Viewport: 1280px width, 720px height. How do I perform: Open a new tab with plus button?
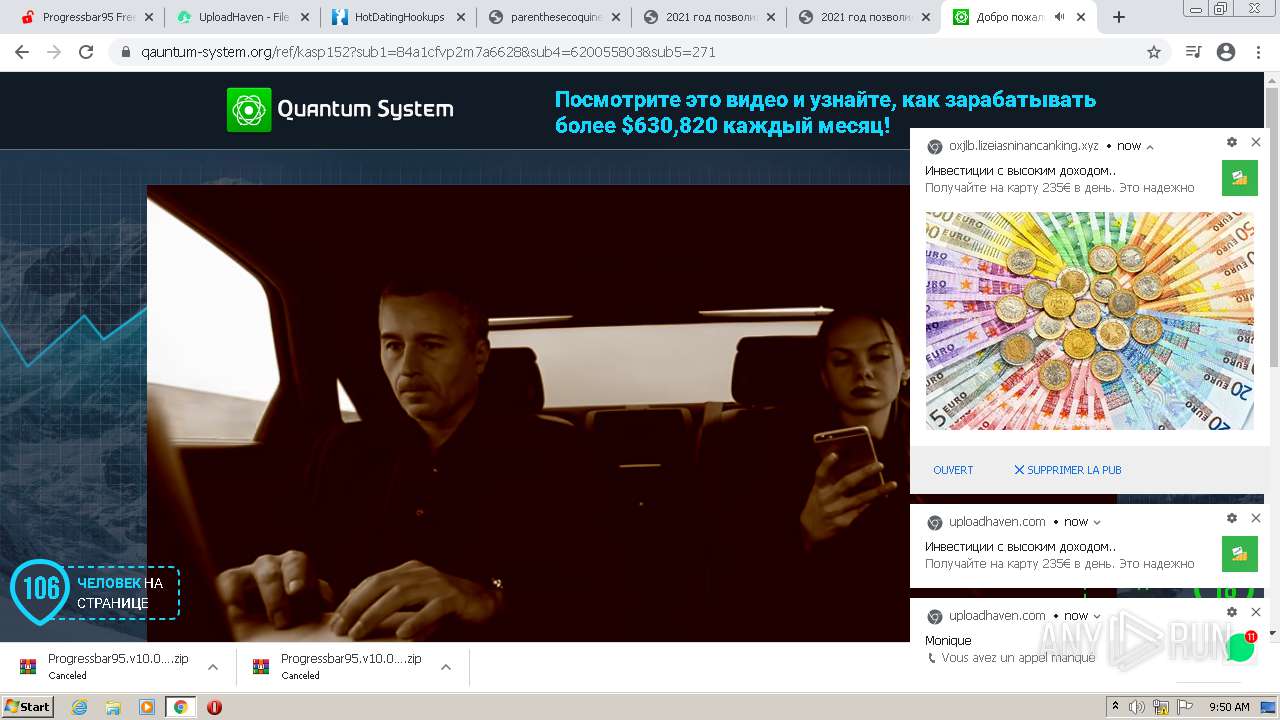[x=1119, y=17]
